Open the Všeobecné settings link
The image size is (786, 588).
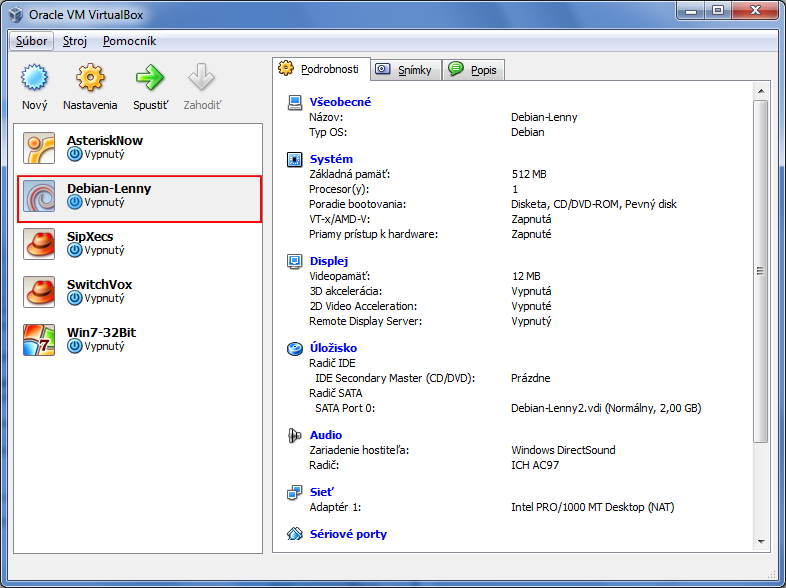tap(340, 102)
